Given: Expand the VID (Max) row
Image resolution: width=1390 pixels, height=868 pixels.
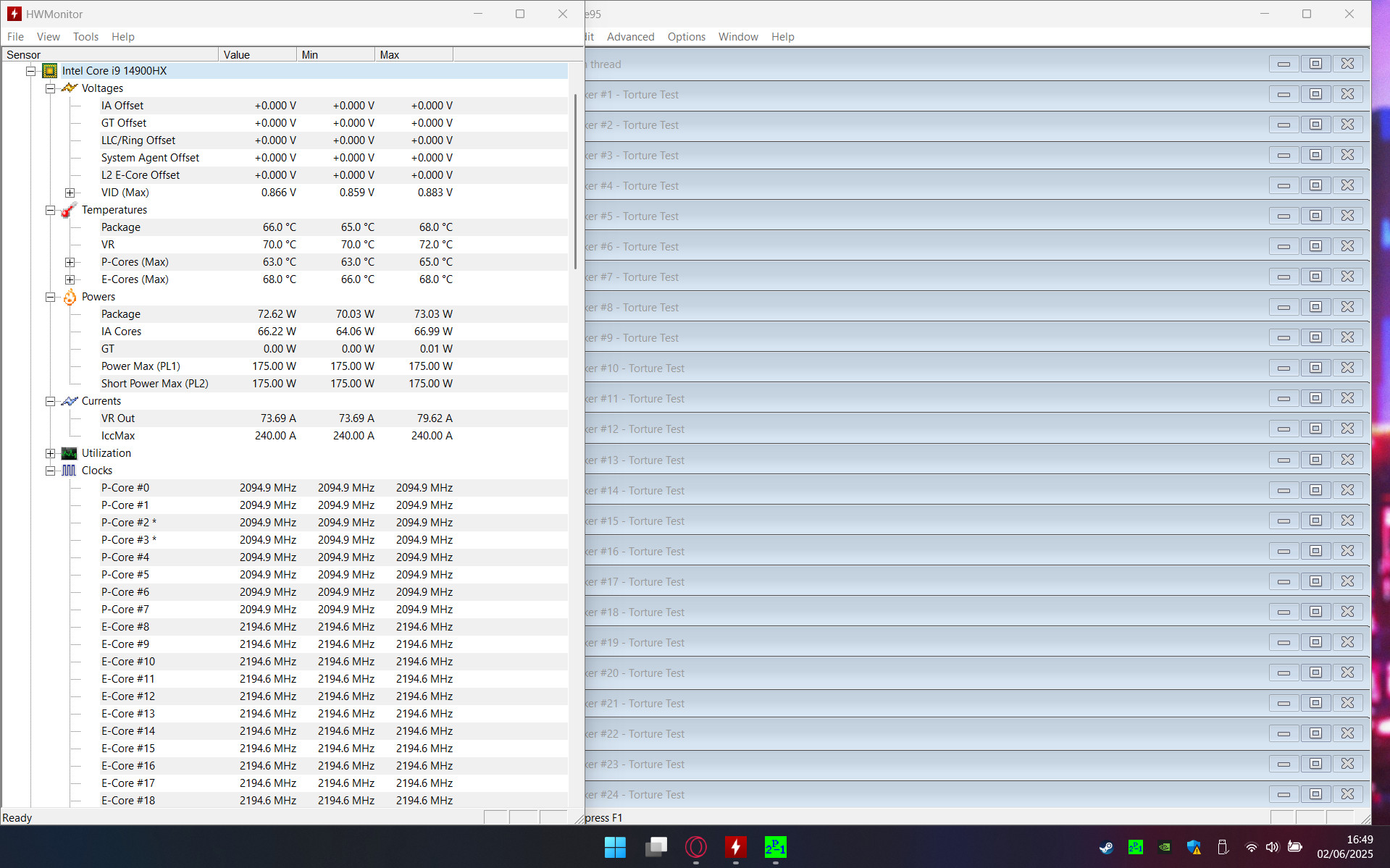Looking at the screenshot, I should (70, 193).
